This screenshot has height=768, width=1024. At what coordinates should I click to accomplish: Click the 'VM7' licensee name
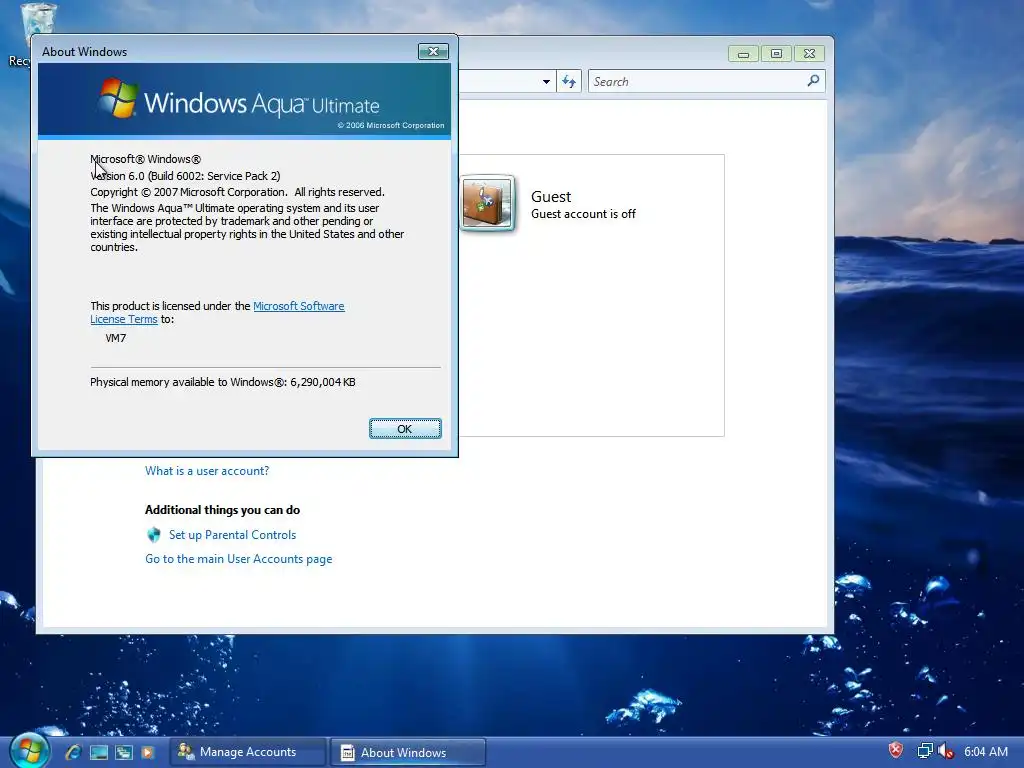pos(116,338)
